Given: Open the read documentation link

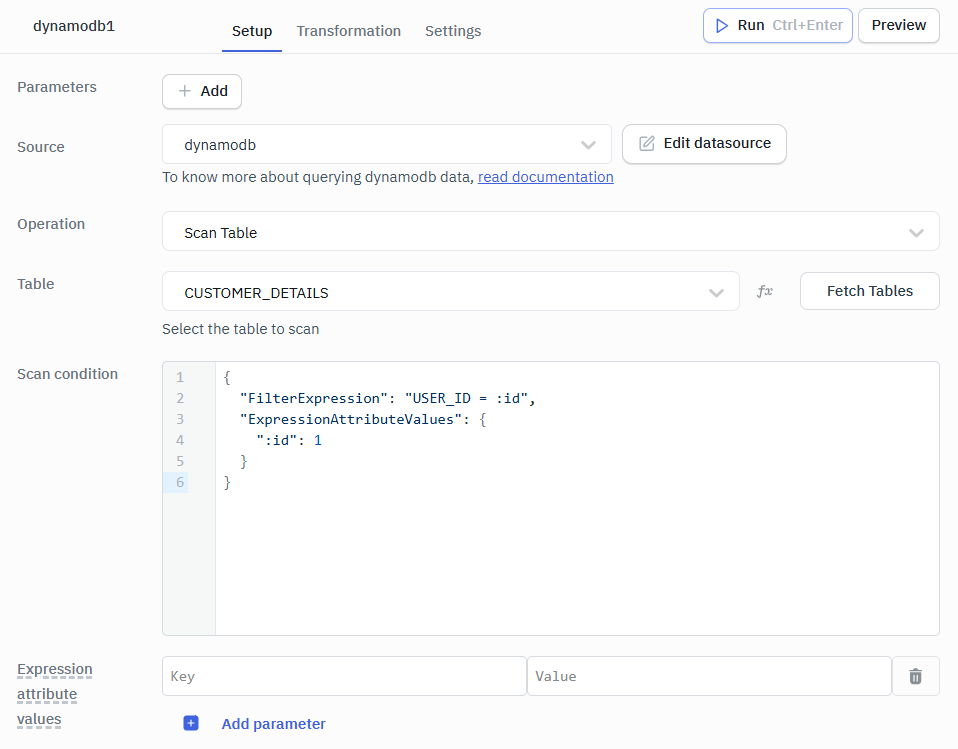Looking at the screenshot, I should point(545,177).
